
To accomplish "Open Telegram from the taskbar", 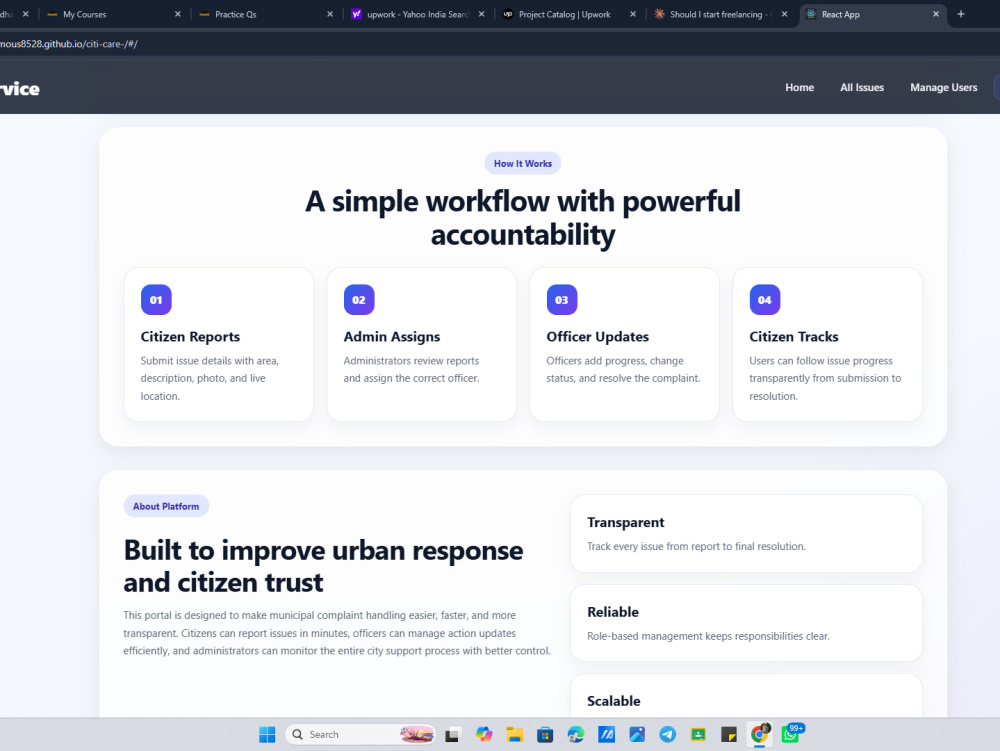I will tap(668, 734).
